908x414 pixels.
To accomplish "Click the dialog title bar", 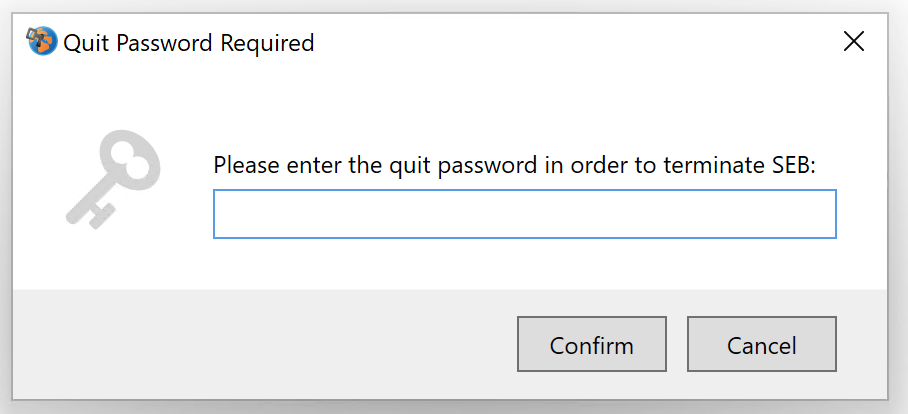I will (521, 42).
